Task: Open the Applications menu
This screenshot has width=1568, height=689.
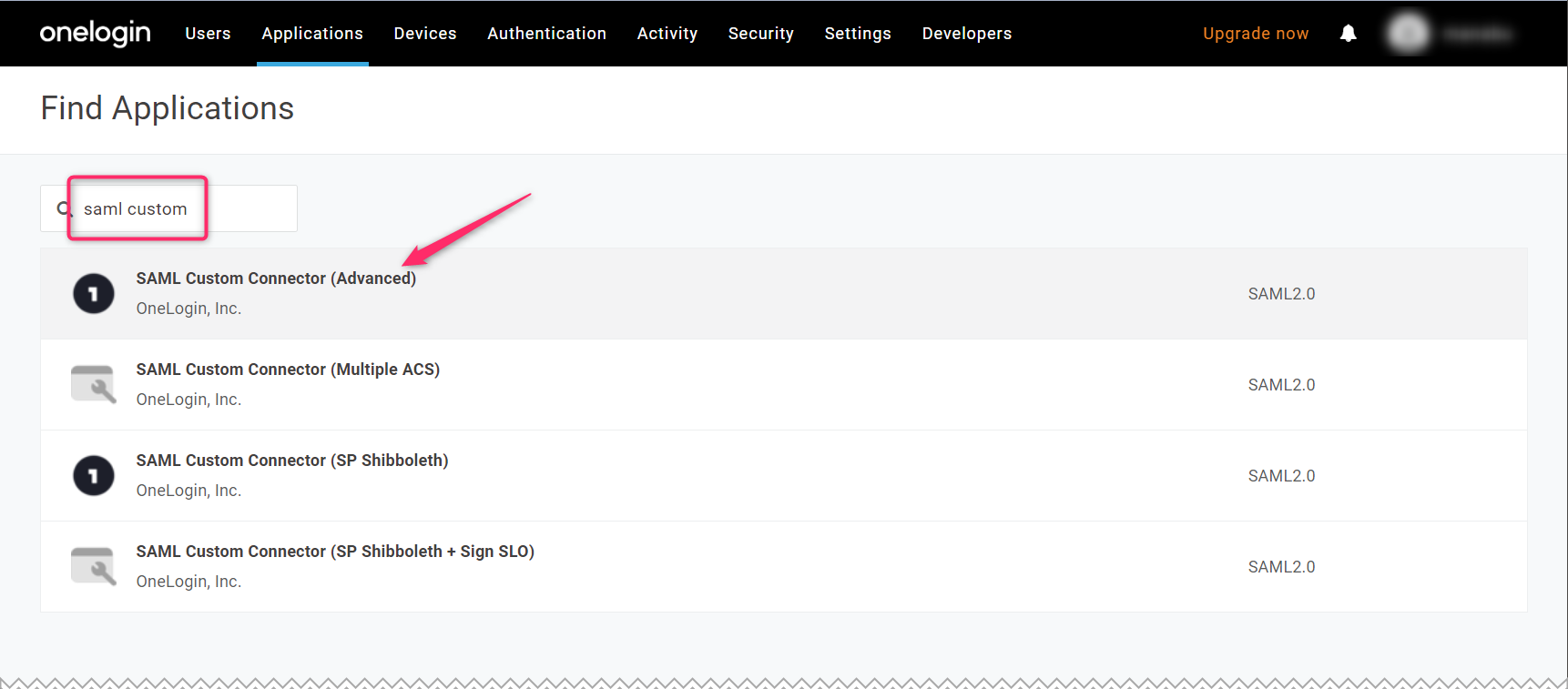Action: pyautogui.click(x=312, y=34)
